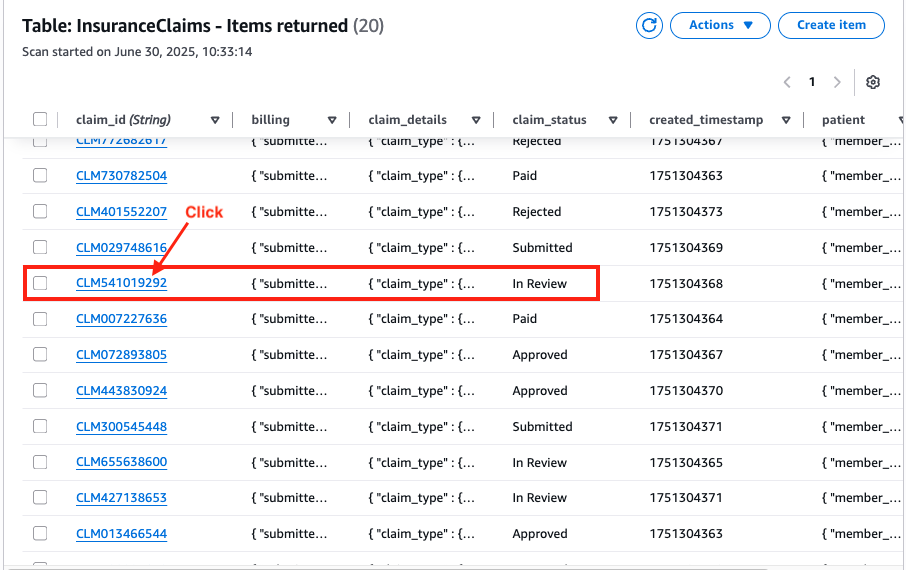
Task: Click page number 1 in pagination
Action: (812, 82)
